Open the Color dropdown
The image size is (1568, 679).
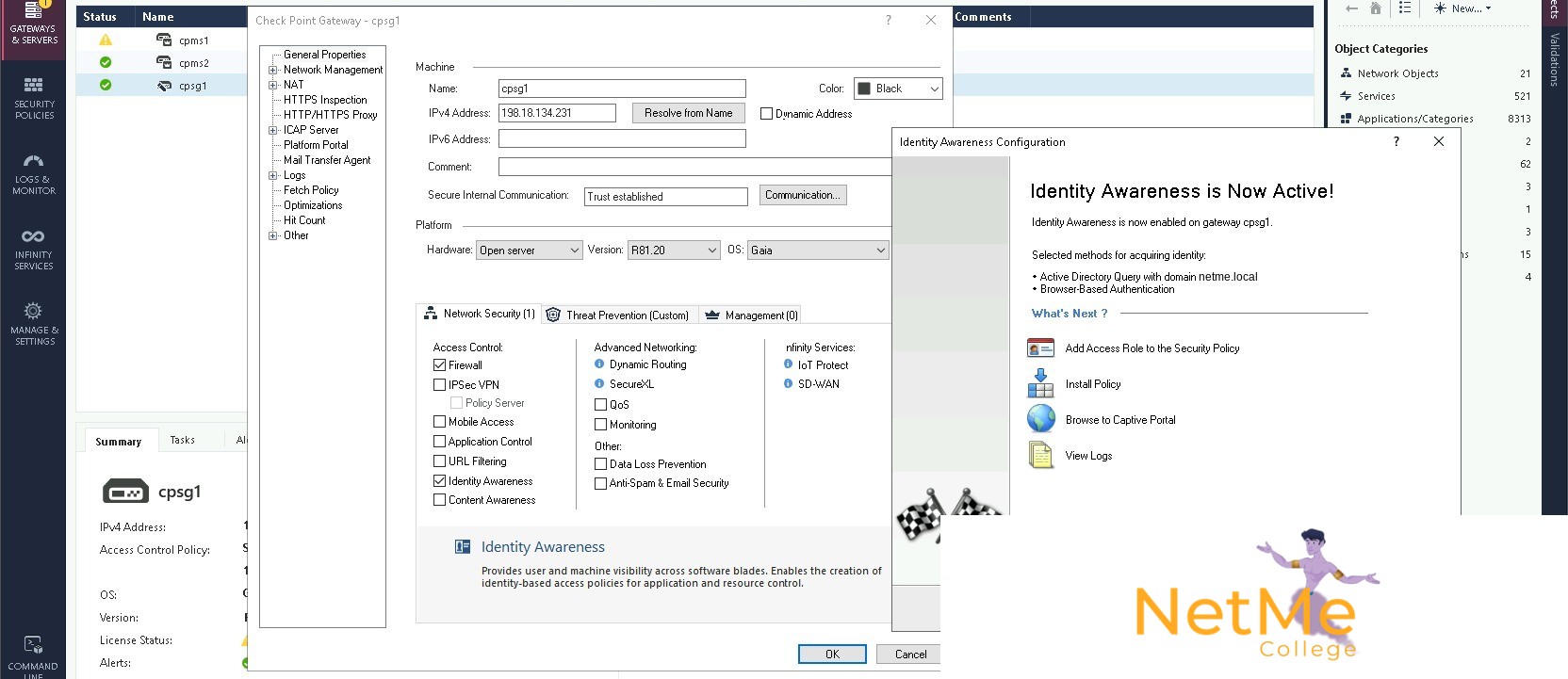[x=898, y=89]
